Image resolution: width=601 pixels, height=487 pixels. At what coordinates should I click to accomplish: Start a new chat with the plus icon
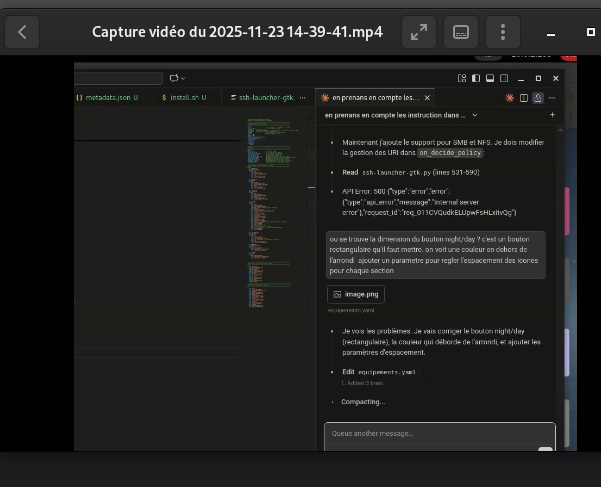[552, 115]
